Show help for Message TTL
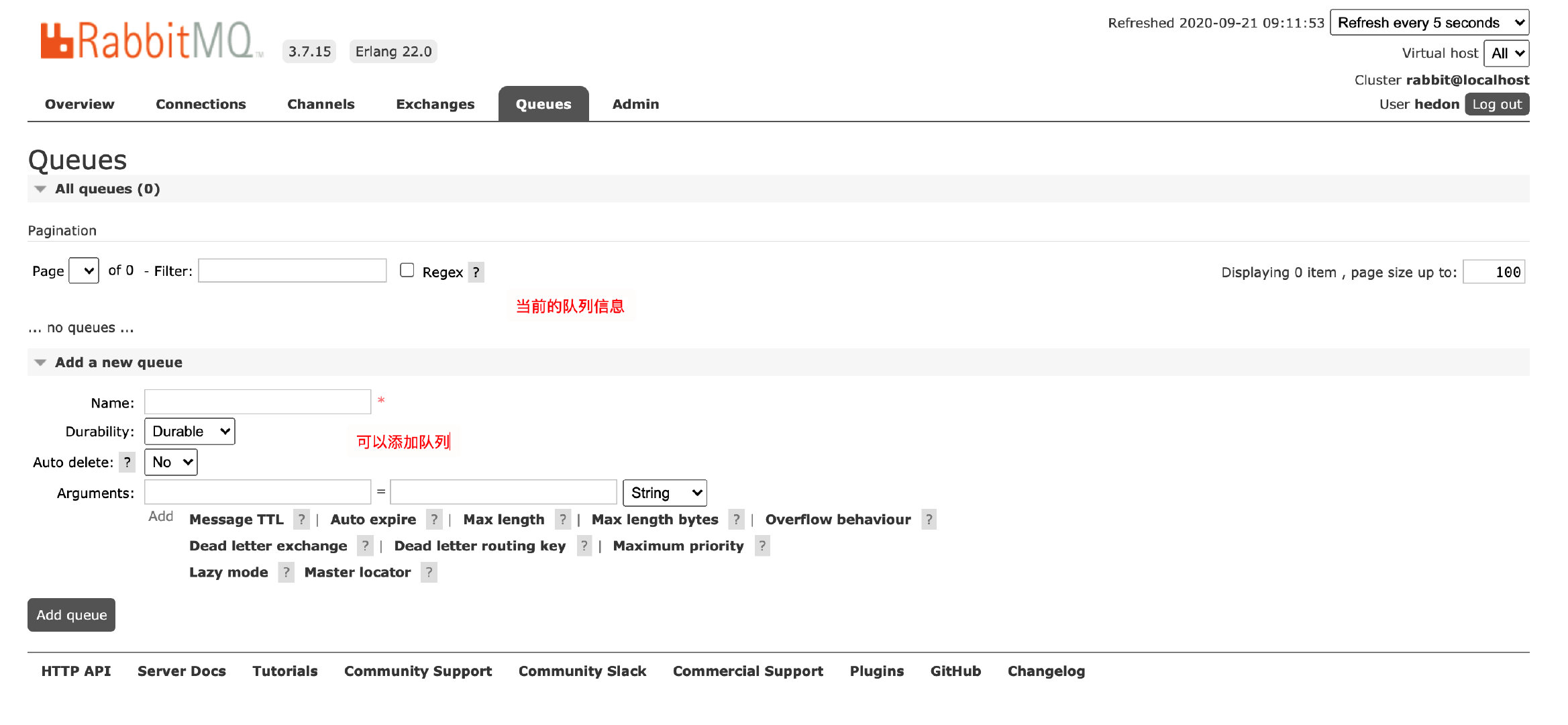Viewport: 1568px width, 725px height. [301, 520]
